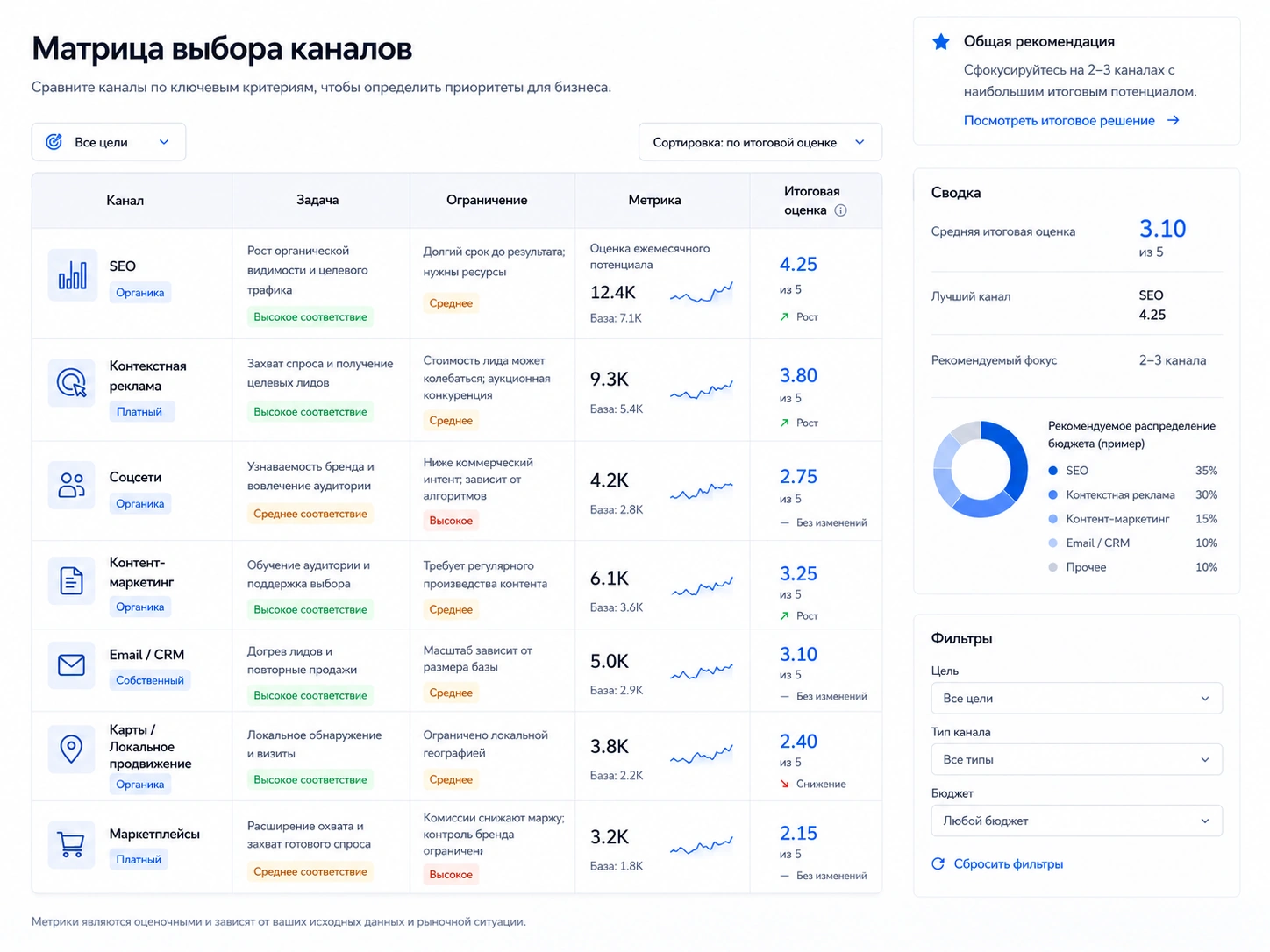Open Сортировка: по итоговой оценке dropdown

tap(760, 142)
